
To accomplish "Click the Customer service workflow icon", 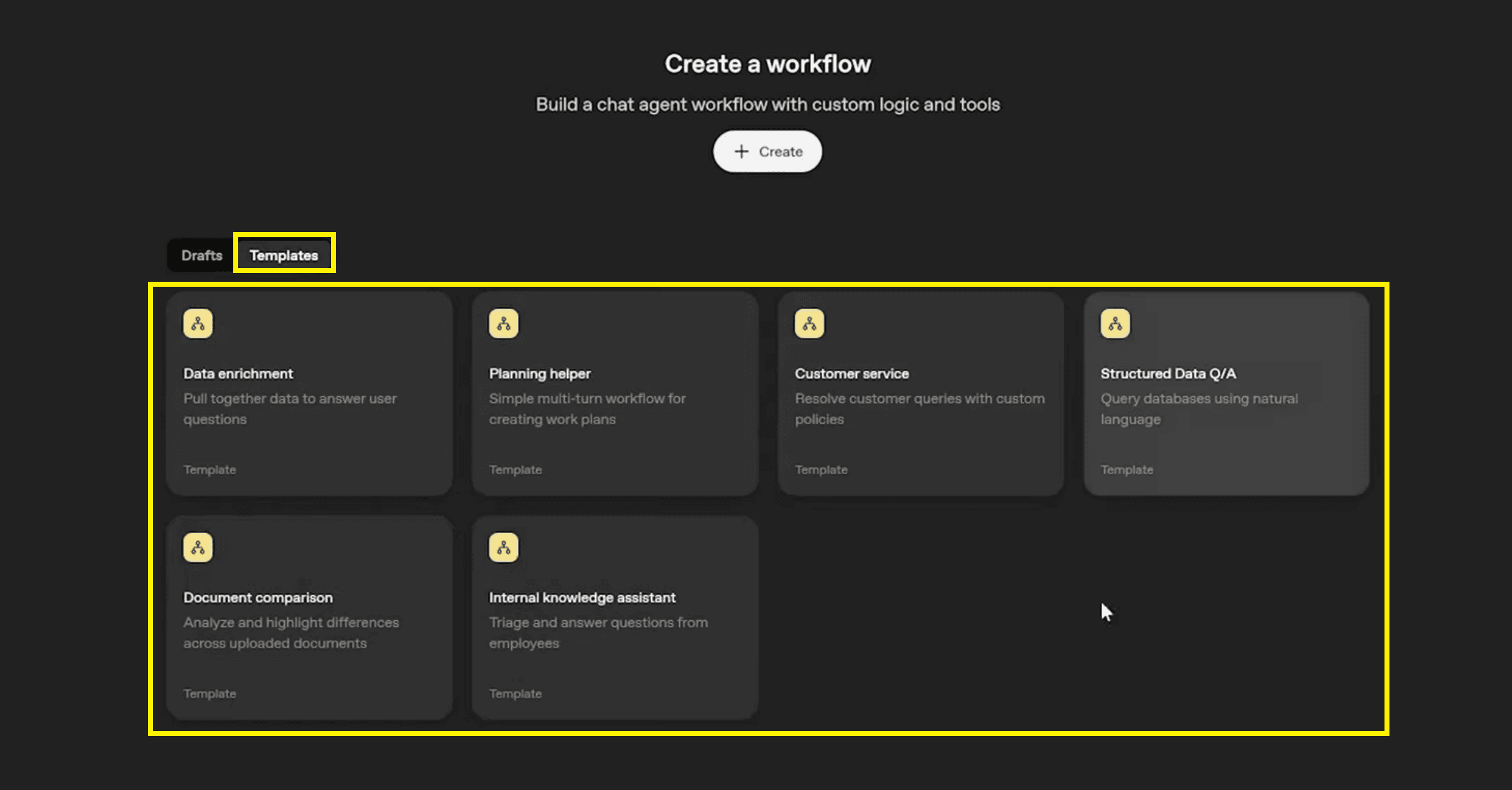I will (x=809, y=323).
